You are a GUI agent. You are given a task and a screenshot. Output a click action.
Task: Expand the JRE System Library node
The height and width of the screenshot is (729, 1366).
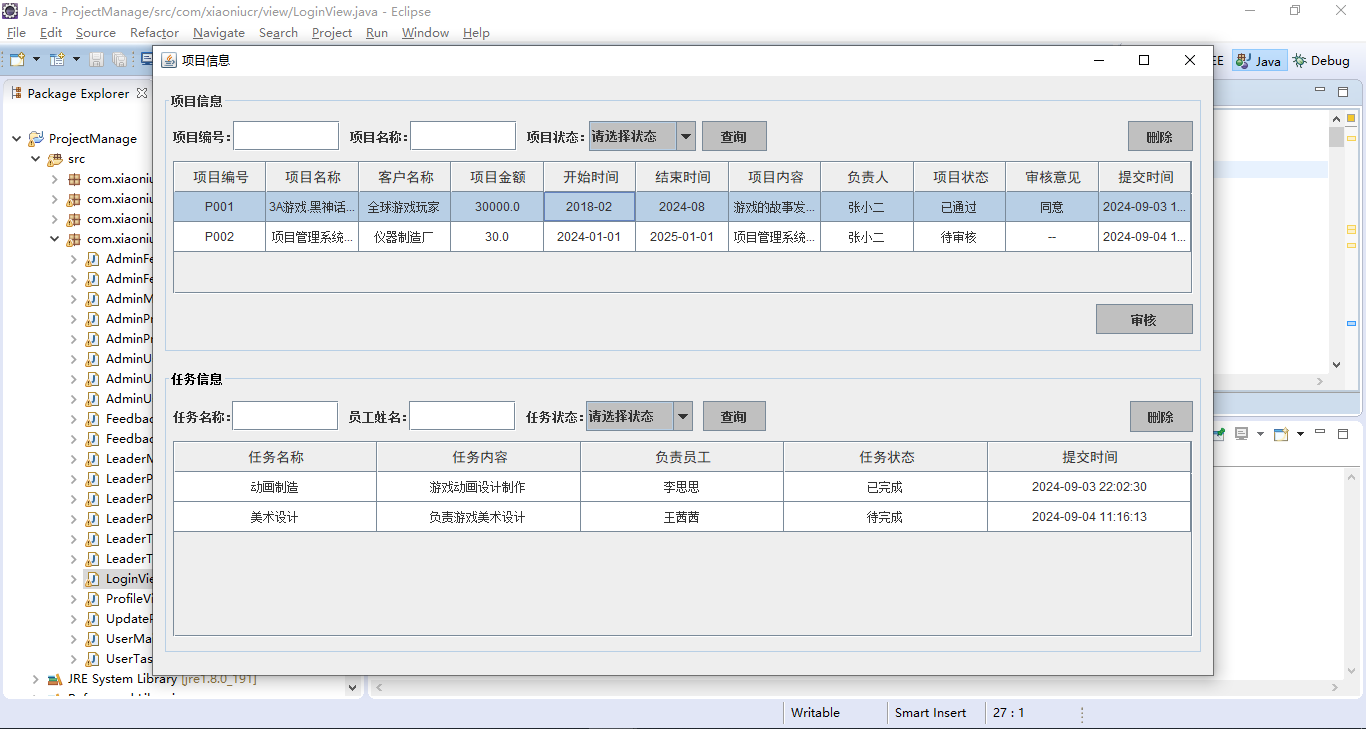click(36, 679)
